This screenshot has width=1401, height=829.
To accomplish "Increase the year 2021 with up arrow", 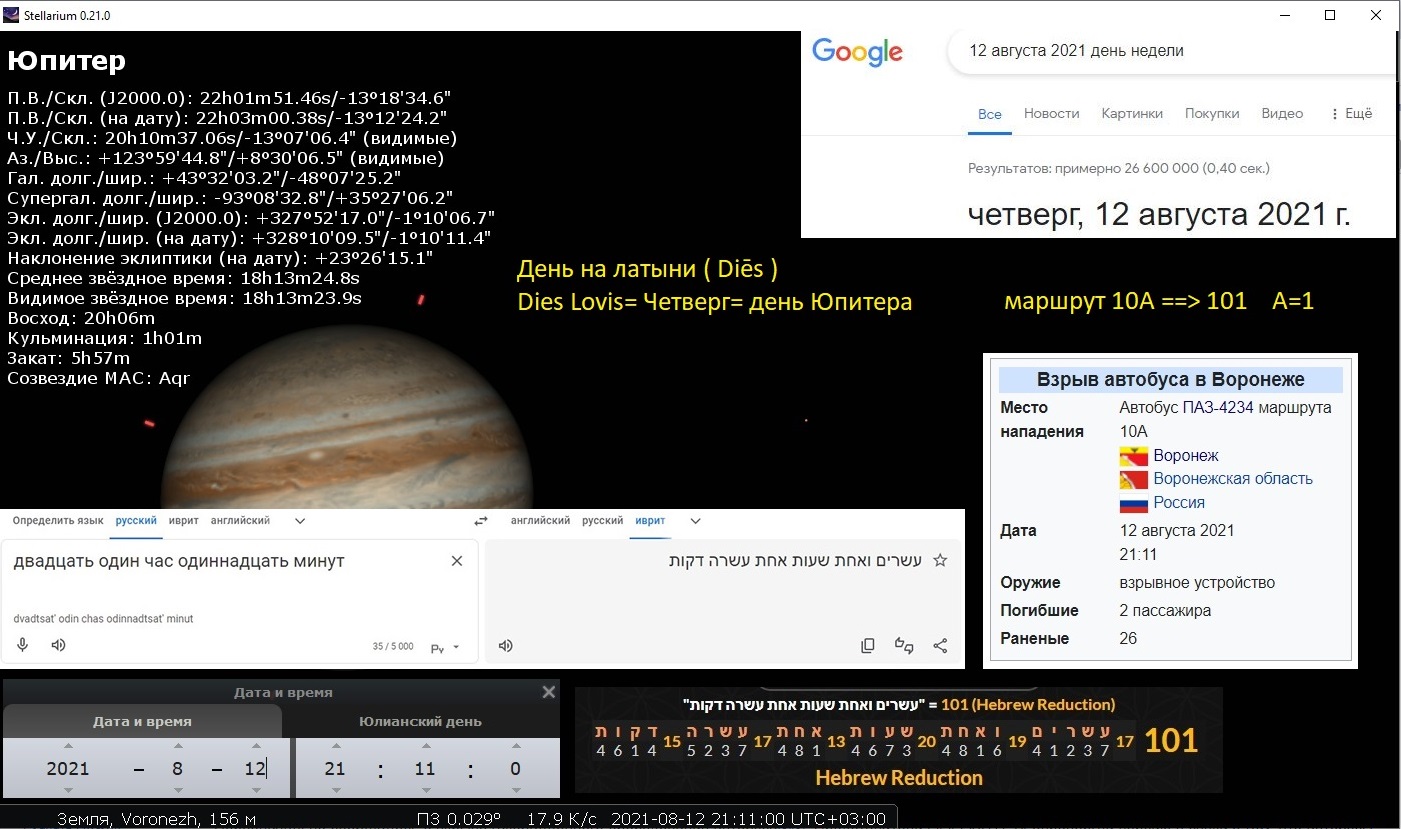I will [x=68, y=745].
